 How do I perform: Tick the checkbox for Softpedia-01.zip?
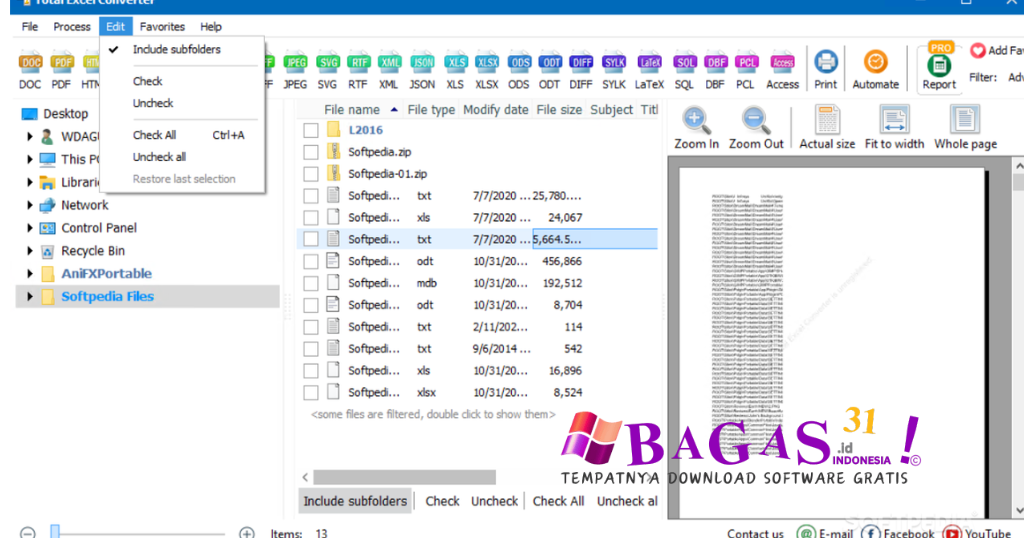point(311,174)
